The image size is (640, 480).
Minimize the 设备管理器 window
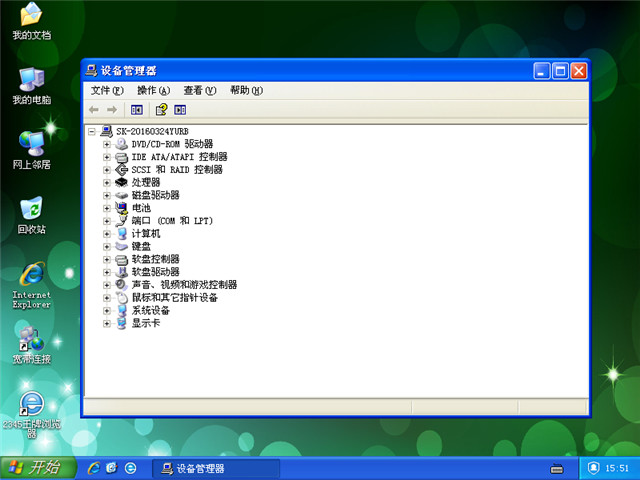[x=541, y=71]
